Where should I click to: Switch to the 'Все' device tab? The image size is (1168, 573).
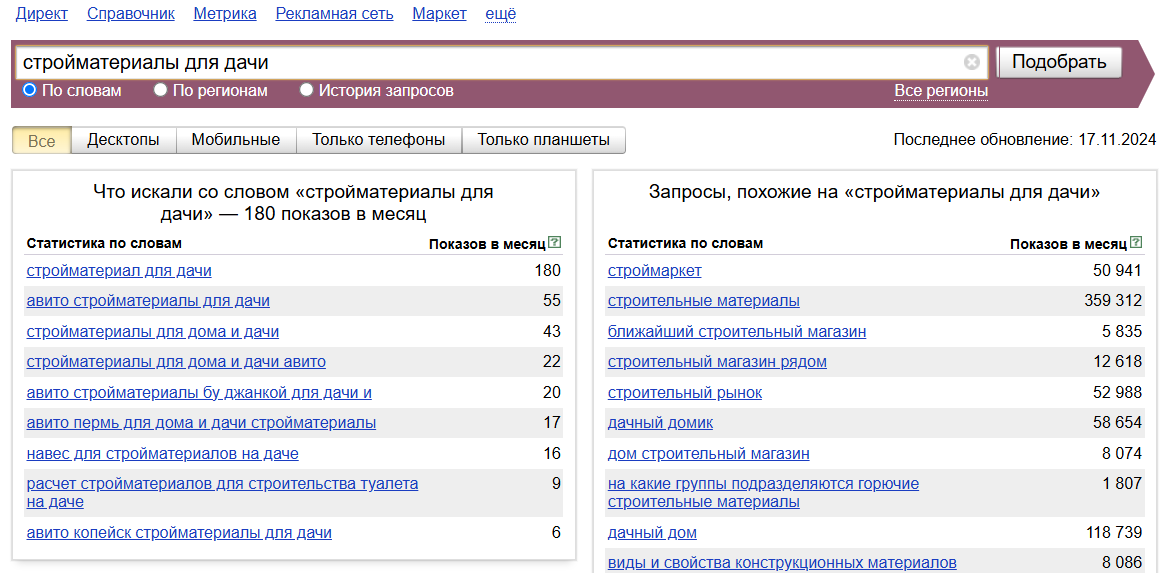pyautogui.click(x=42, y=140)
